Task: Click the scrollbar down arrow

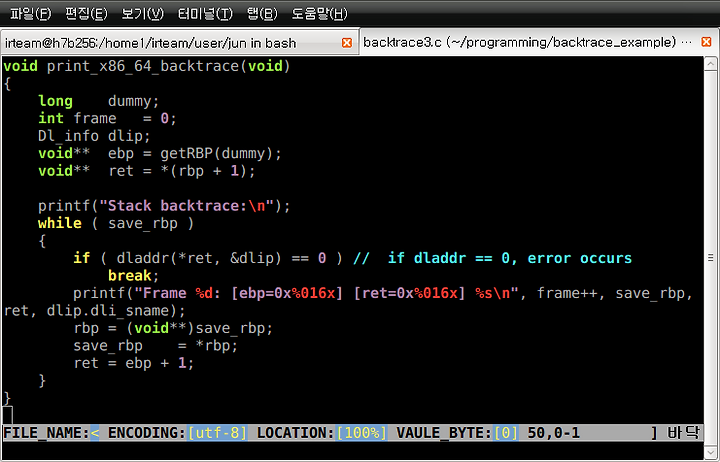Action: [x=711, y=451]
